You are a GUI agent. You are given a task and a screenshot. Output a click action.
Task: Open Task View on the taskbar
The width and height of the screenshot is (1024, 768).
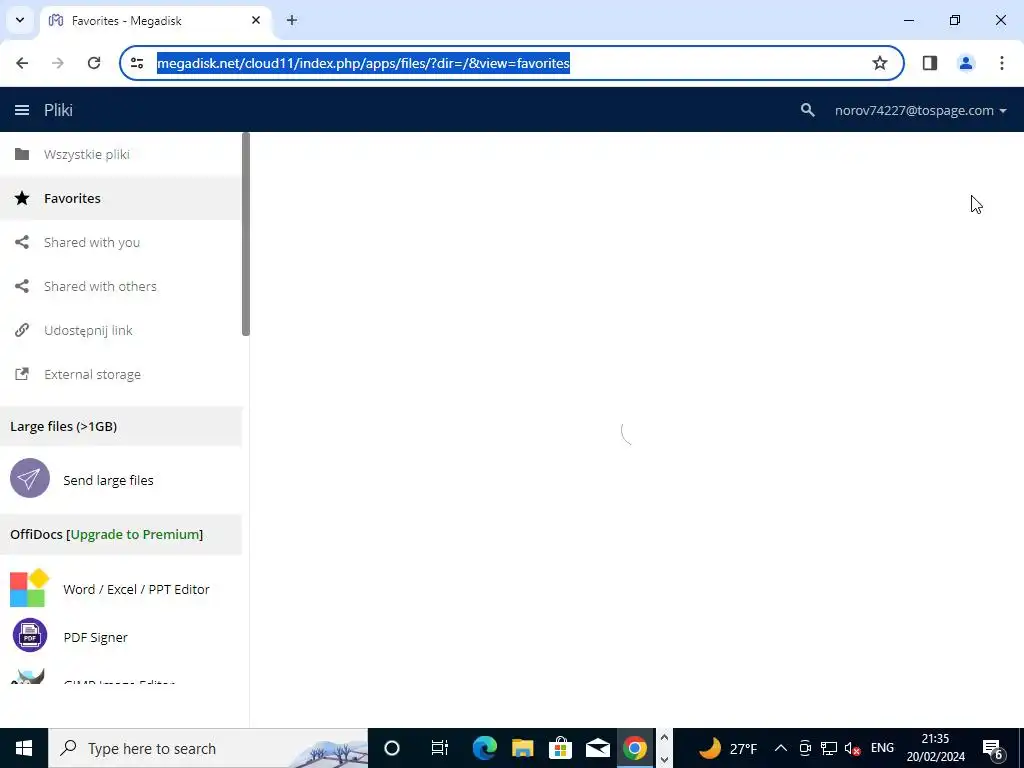pos(440,748)
